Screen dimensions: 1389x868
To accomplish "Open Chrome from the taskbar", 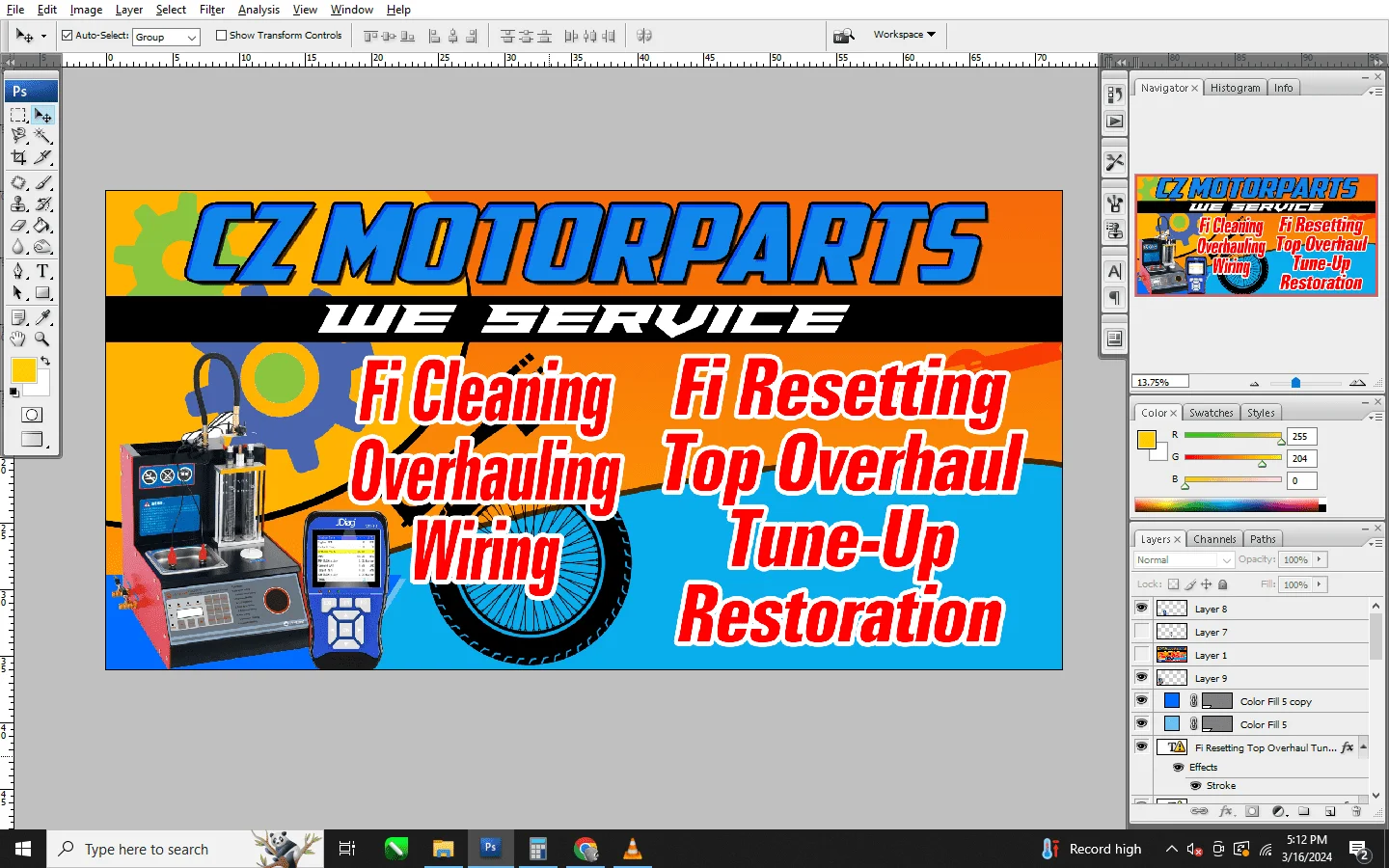I will pos(586,849).
